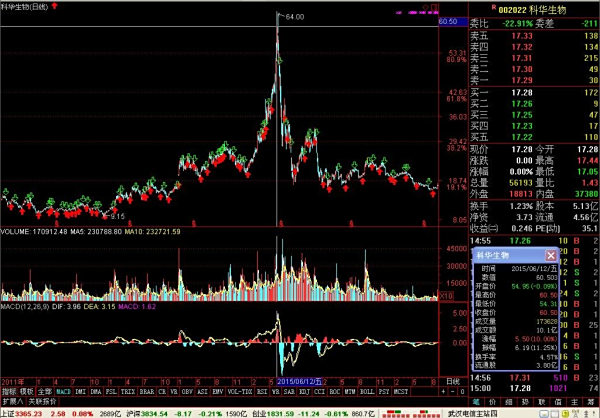Click the 14:56 trade row at 17.31
Screen dimensions: 600x418
(x=534, y=378)
